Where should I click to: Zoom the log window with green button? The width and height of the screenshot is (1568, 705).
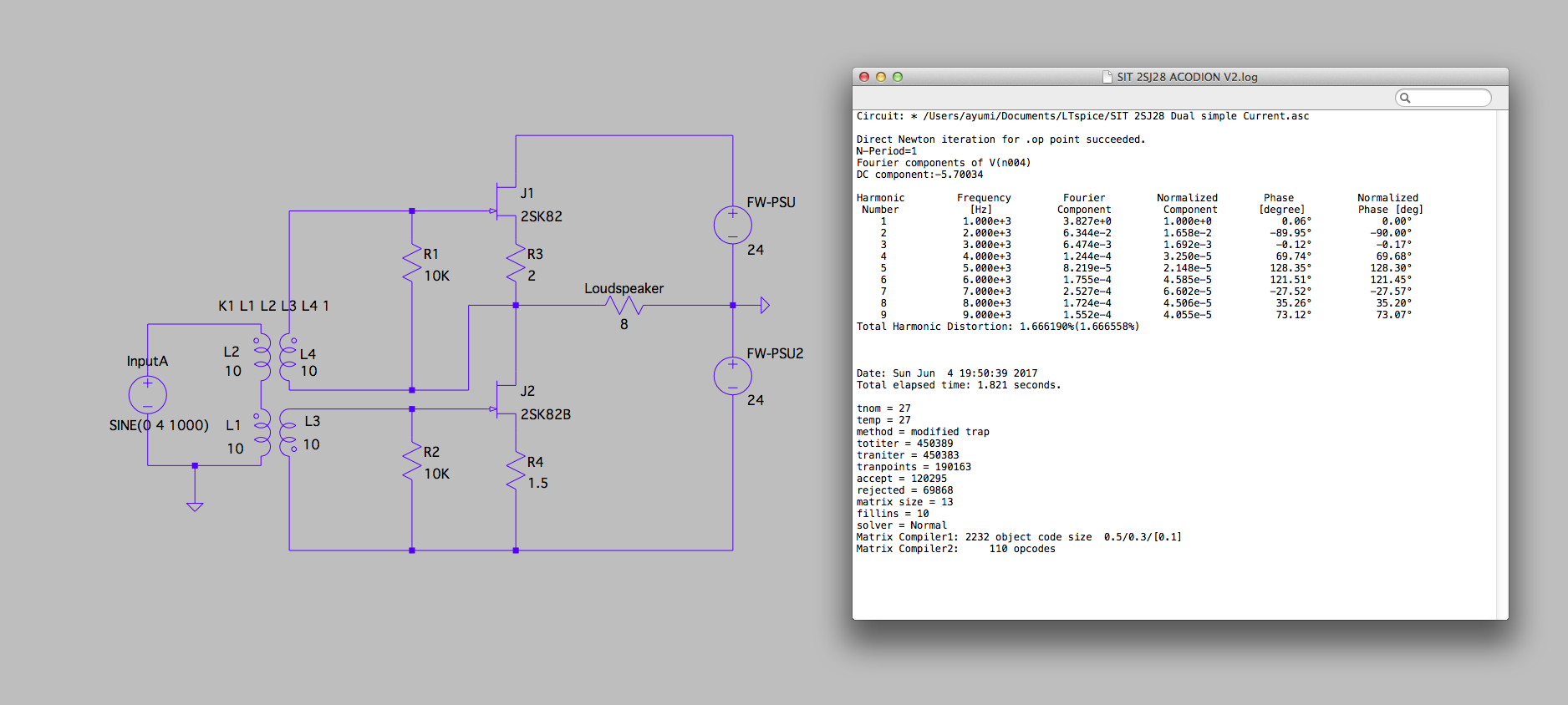click(x=898, y=77)
